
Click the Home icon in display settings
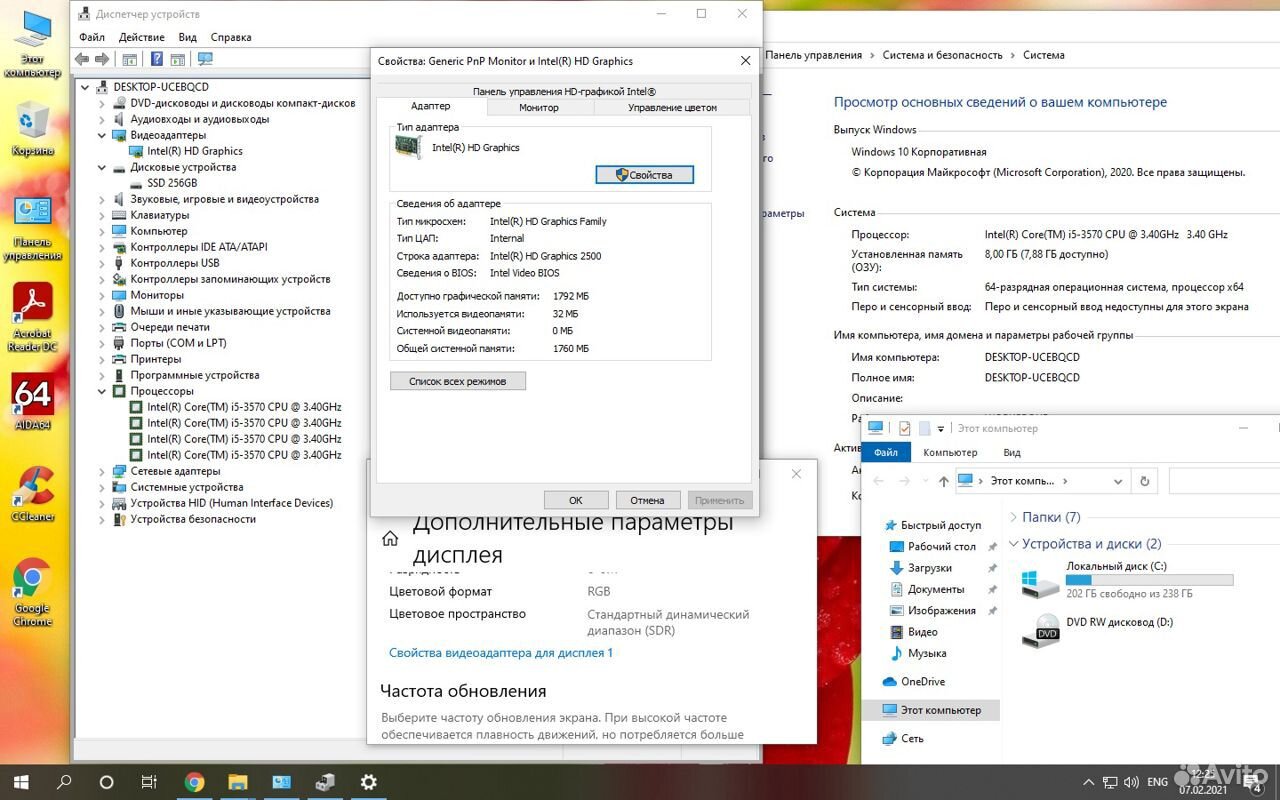[390, 538]
